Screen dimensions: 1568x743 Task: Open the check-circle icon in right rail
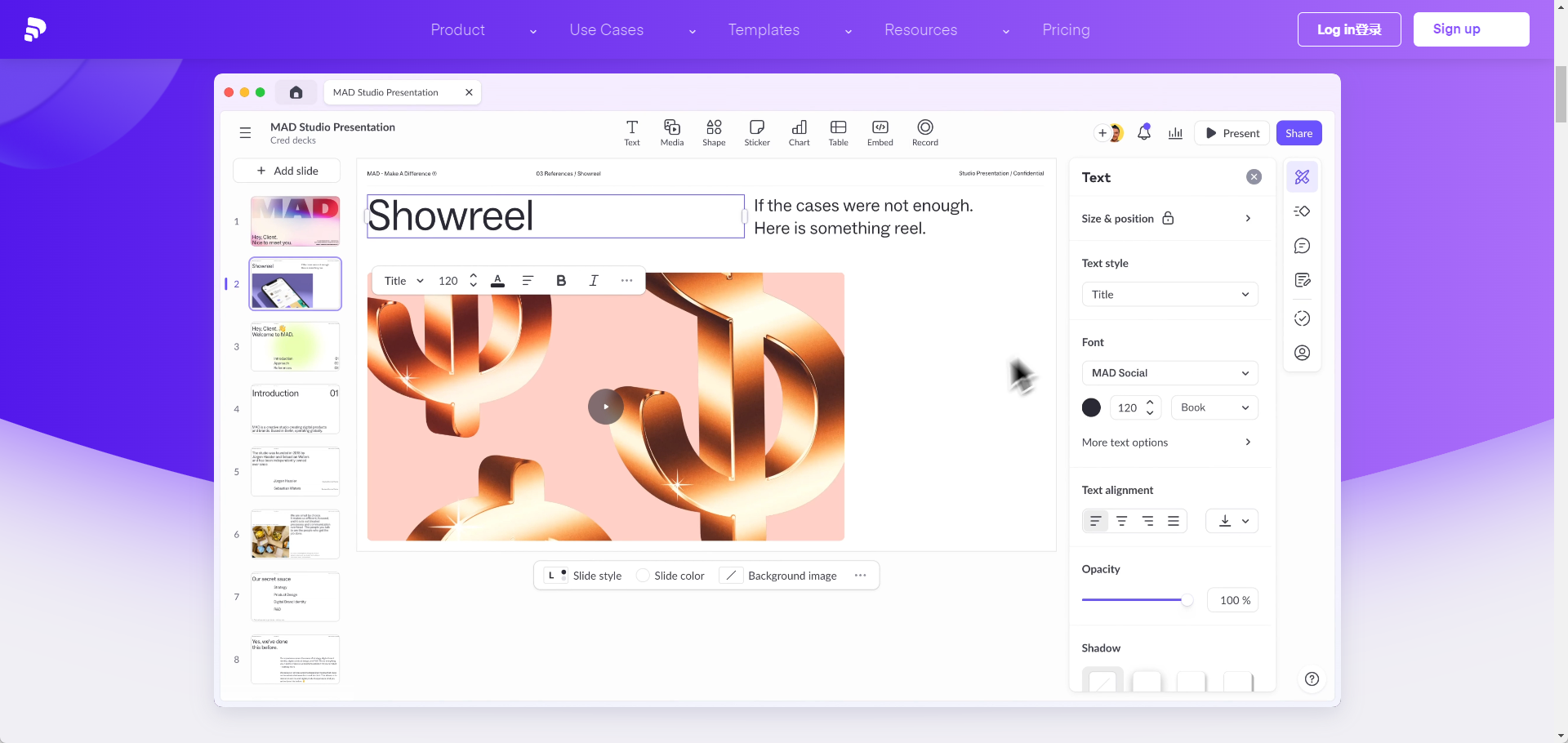tap(1303, 318)
